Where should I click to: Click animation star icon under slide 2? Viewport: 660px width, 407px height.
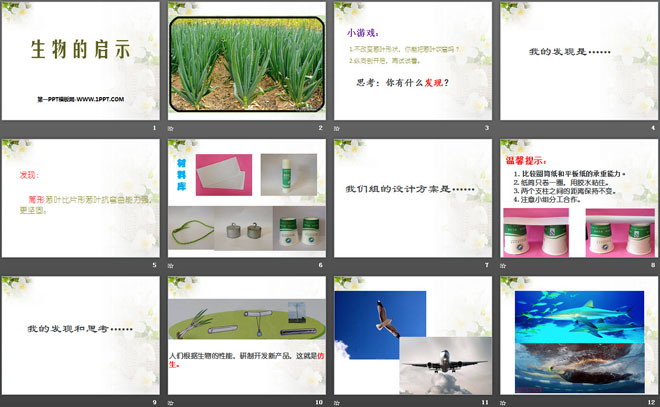tap(170, 128)
